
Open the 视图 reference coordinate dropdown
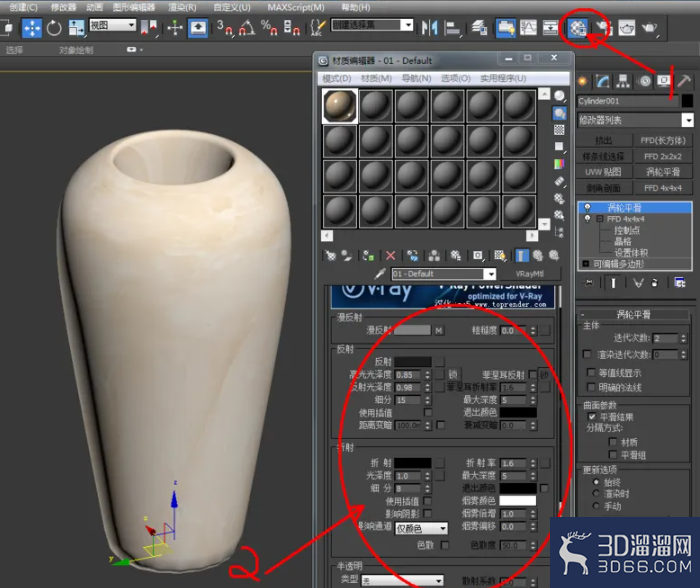pos(112,25)
